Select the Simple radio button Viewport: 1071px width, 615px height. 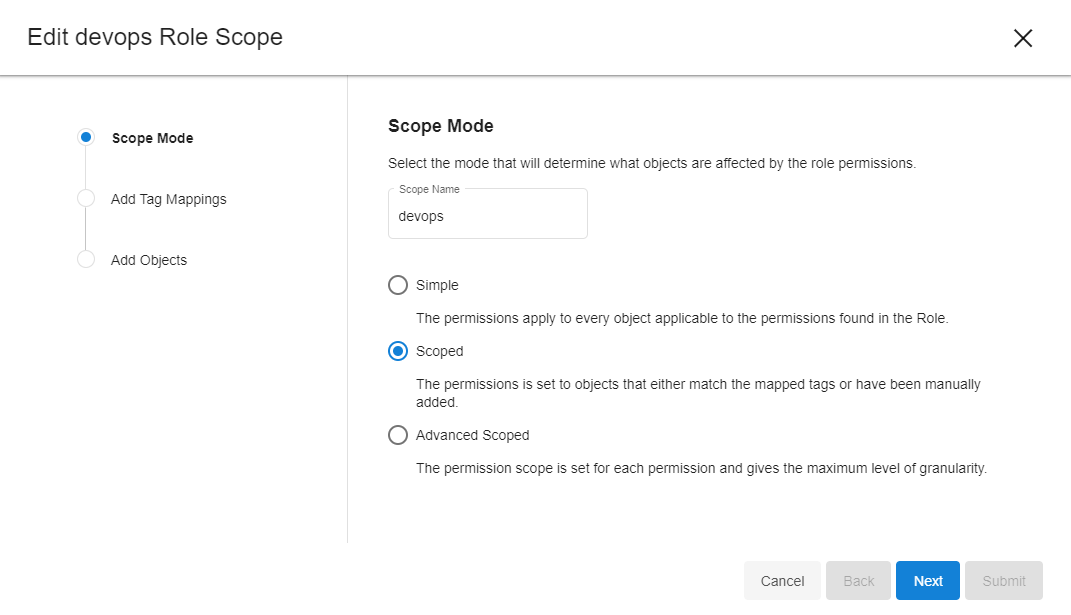pyautogui.click(x=398, y=285)
